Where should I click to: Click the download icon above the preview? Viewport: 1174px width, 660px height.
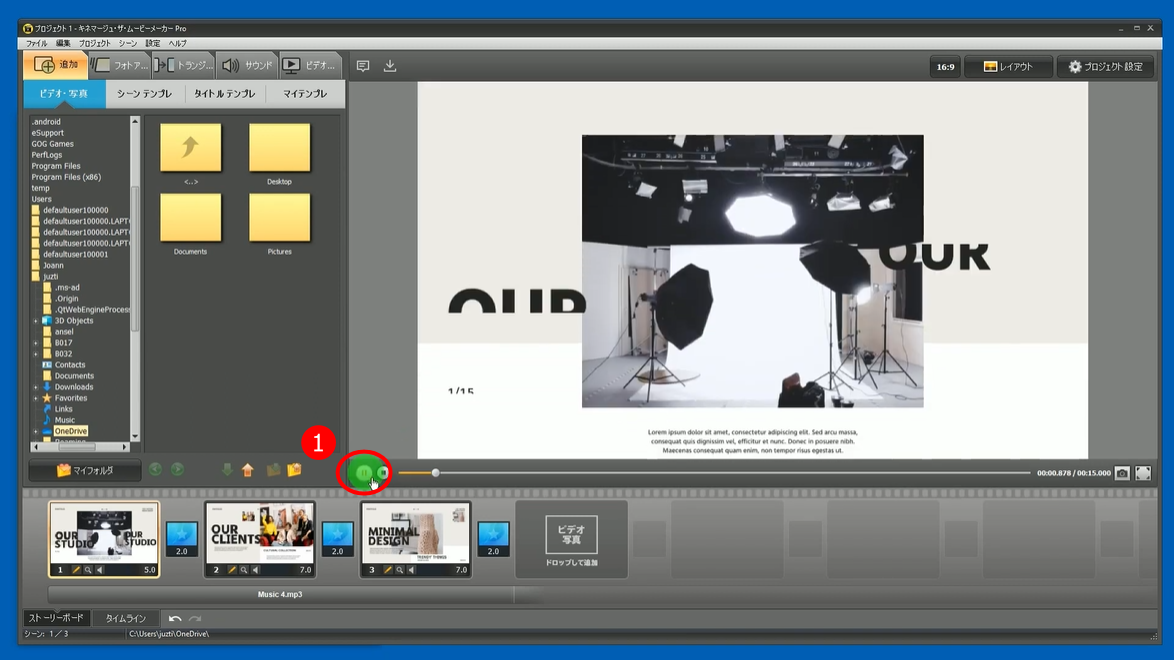[390, 66]
